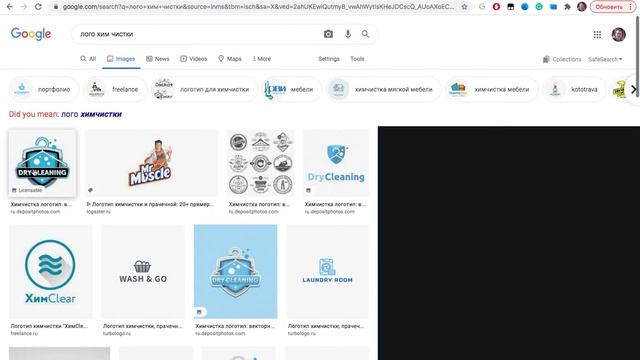Bookmark this page with the star icon
The width and height of the screenshot is (640, 360).
464,7
